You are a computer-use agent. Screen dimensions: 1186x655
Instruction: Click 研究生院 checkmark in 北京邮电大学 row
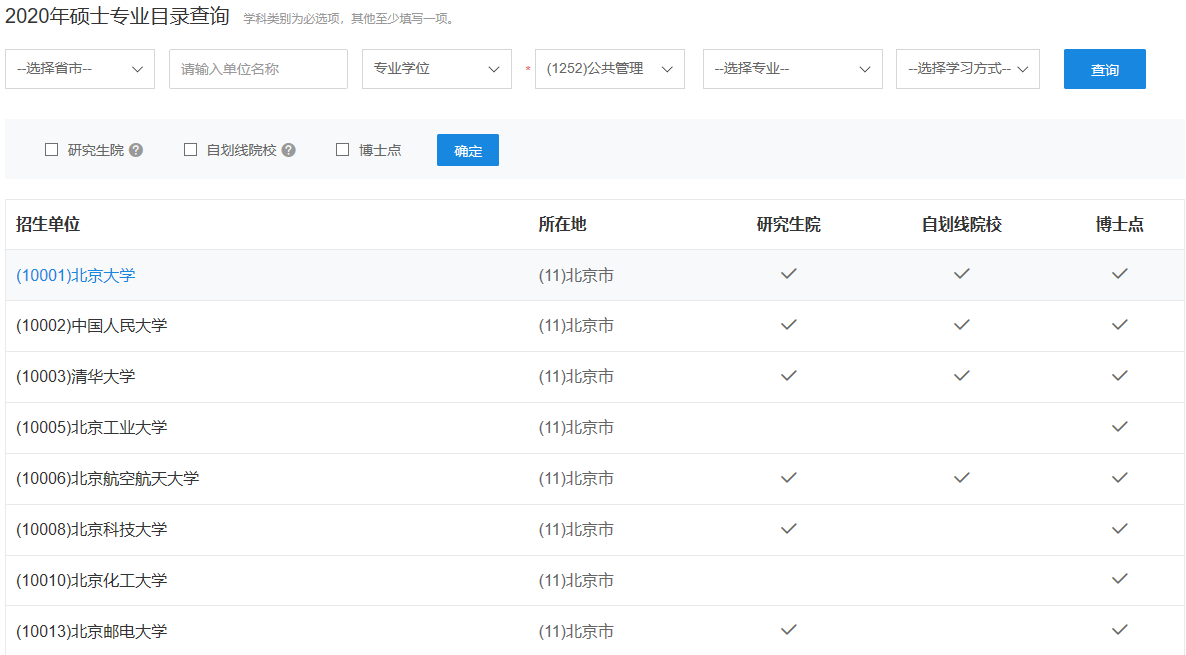pyautogui.click(x=789, y=629)
